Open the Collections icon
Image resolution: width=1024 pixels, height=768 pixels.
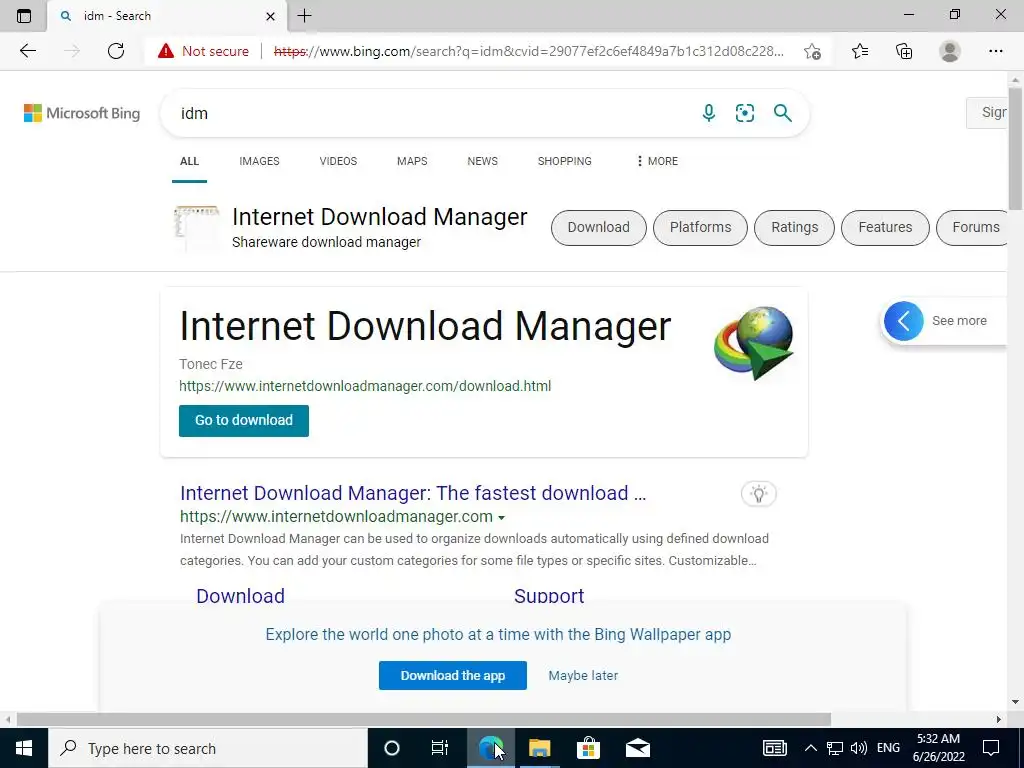point(904,51)
